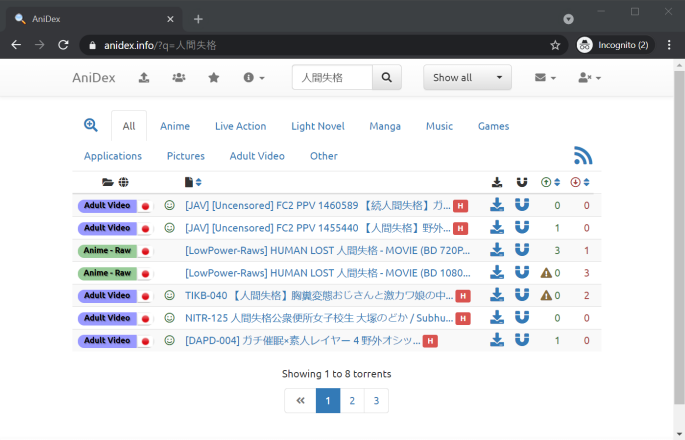Open magnet for HUMAN LOST BD 1080

point(522,272)
